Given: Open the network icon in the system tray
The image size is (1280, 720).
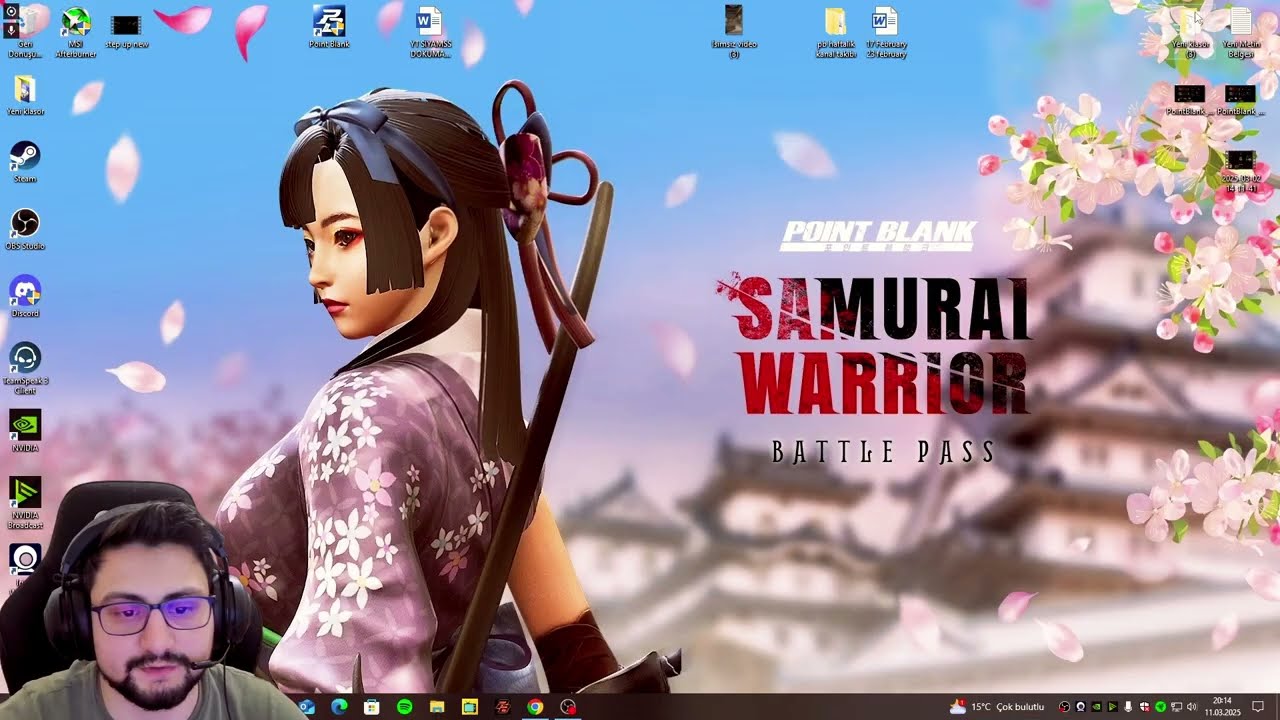Looking at the screenshot, I should (x=1176, y=707).
